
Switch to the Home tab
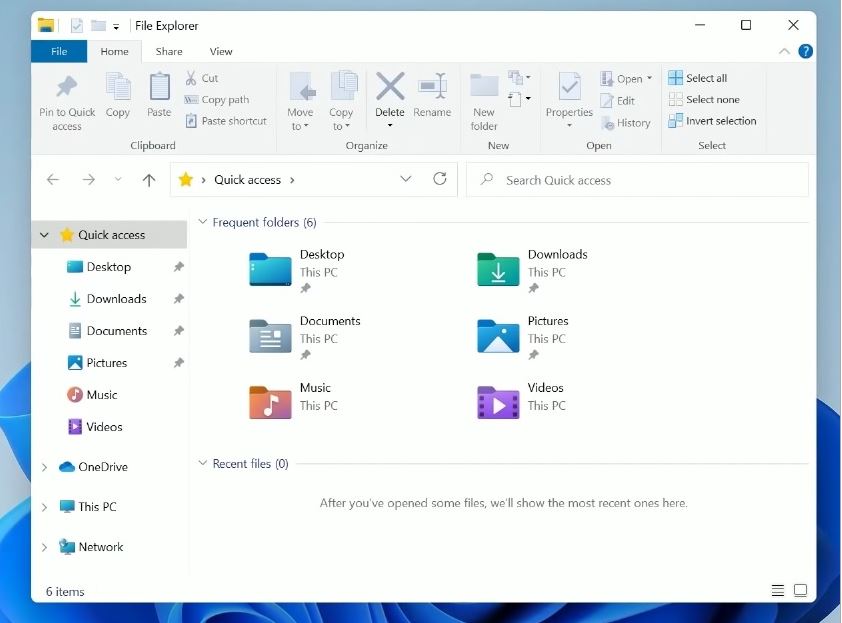(x=114, y=52)
